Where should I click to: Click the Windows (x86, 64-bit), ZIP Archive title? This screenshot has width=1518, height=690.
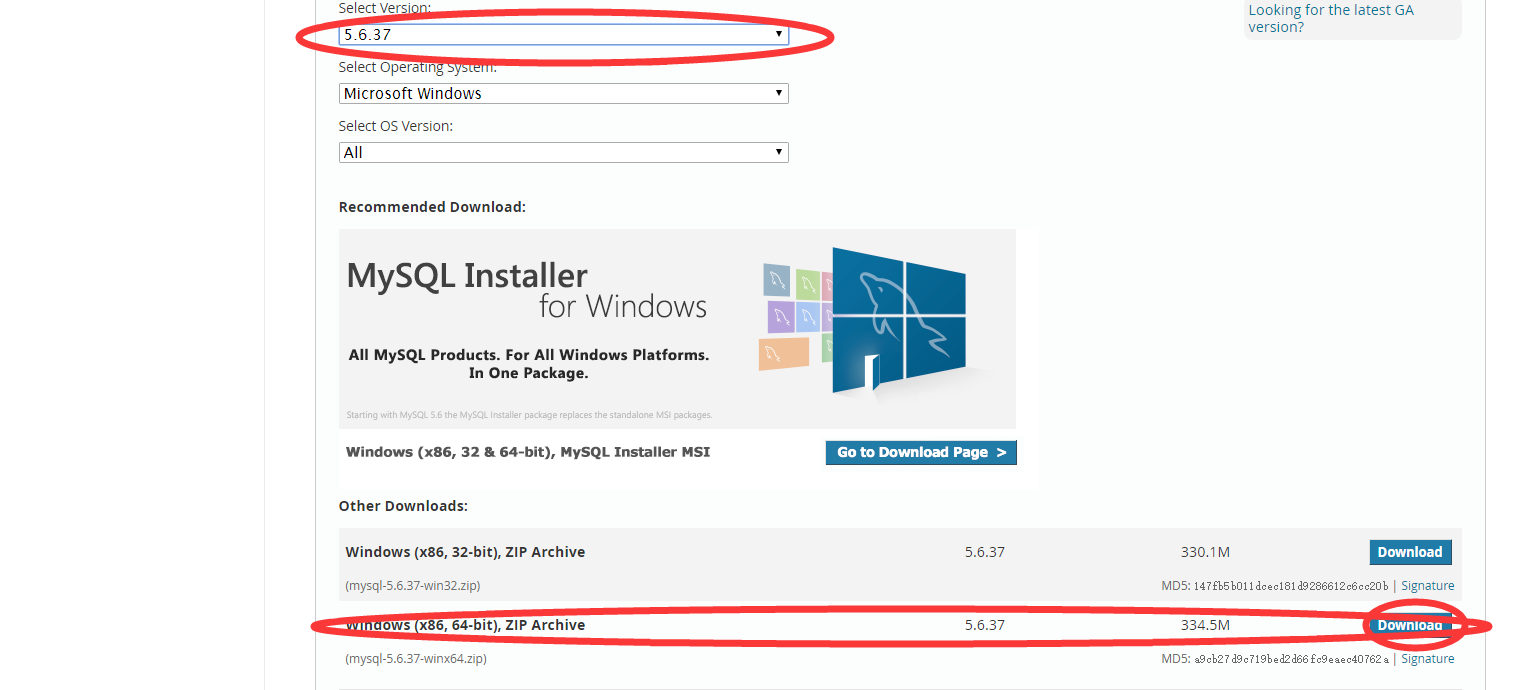tap(465, 625)
